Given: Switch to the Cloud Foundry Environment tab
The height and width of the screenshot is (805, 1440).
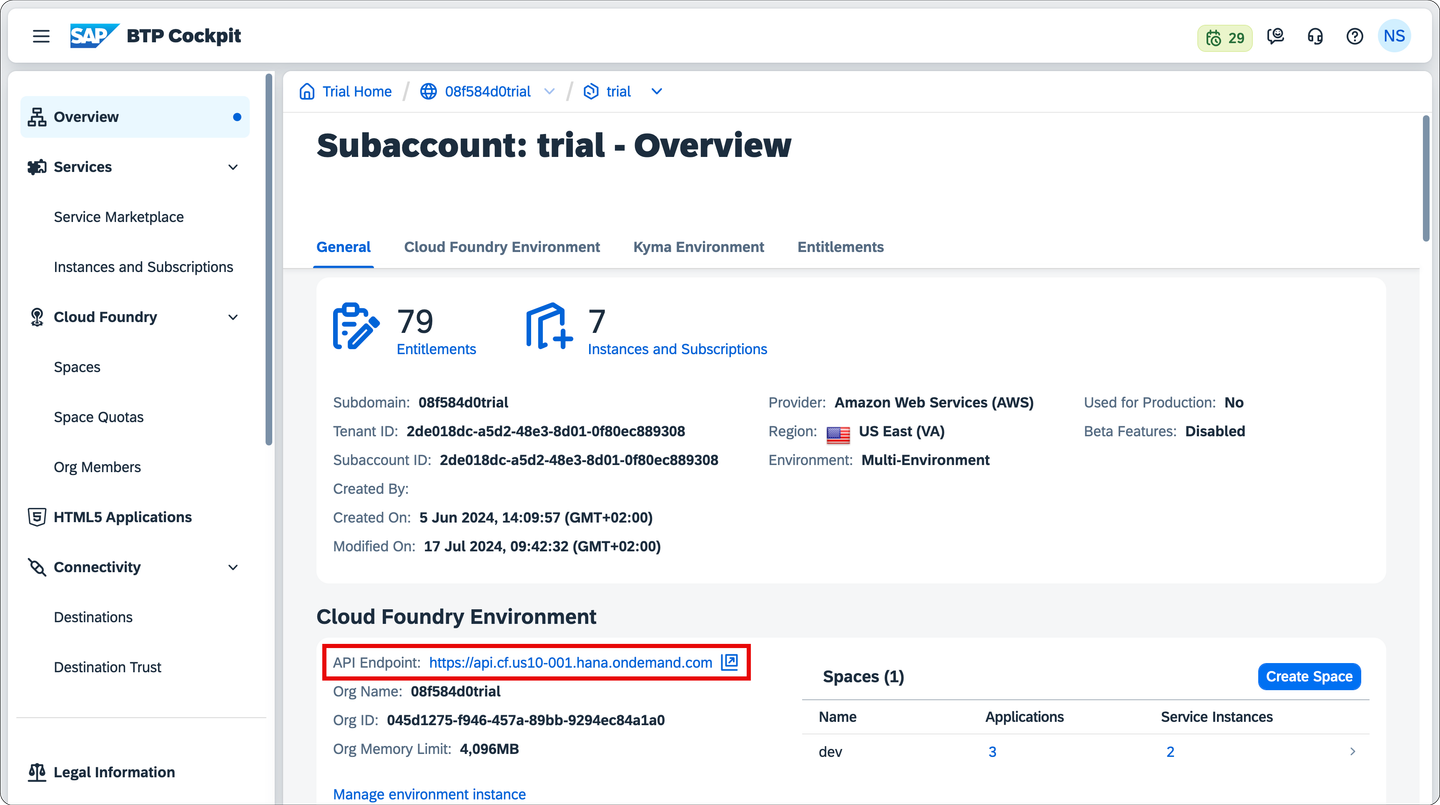Looking at the screenshot, I should 502,247.
